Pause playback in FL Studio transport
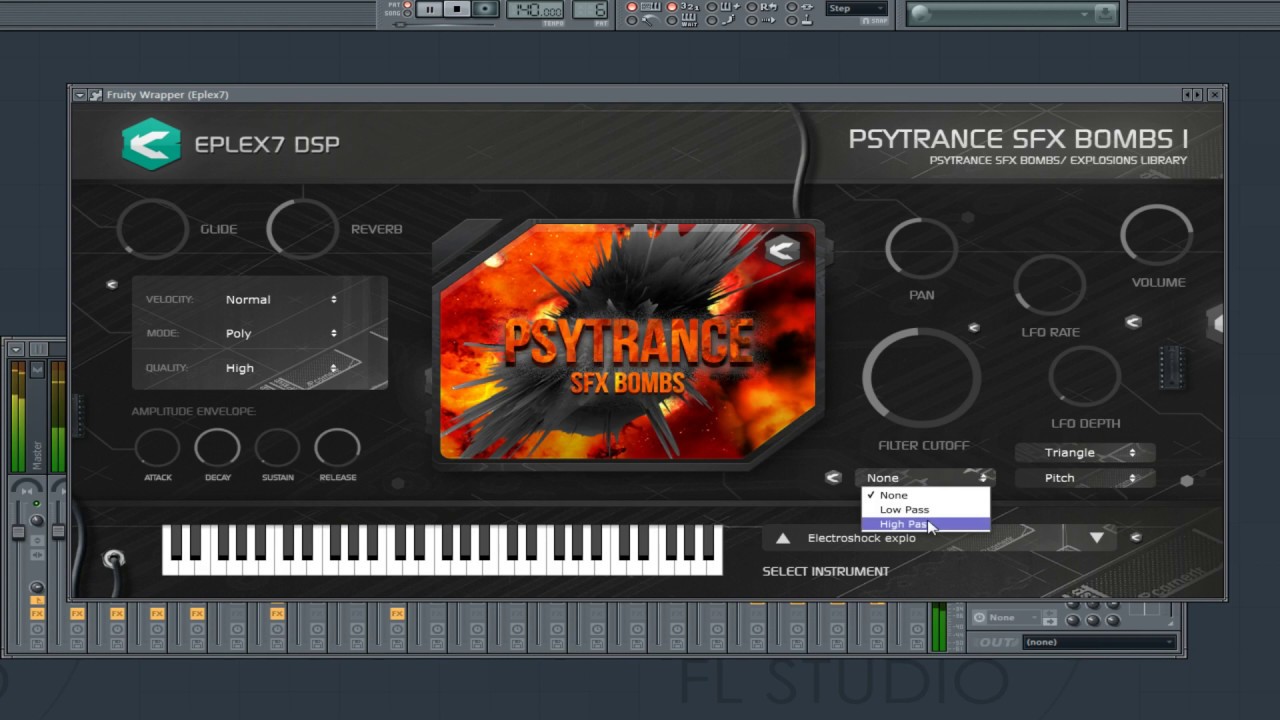 (x=430, y=9)
